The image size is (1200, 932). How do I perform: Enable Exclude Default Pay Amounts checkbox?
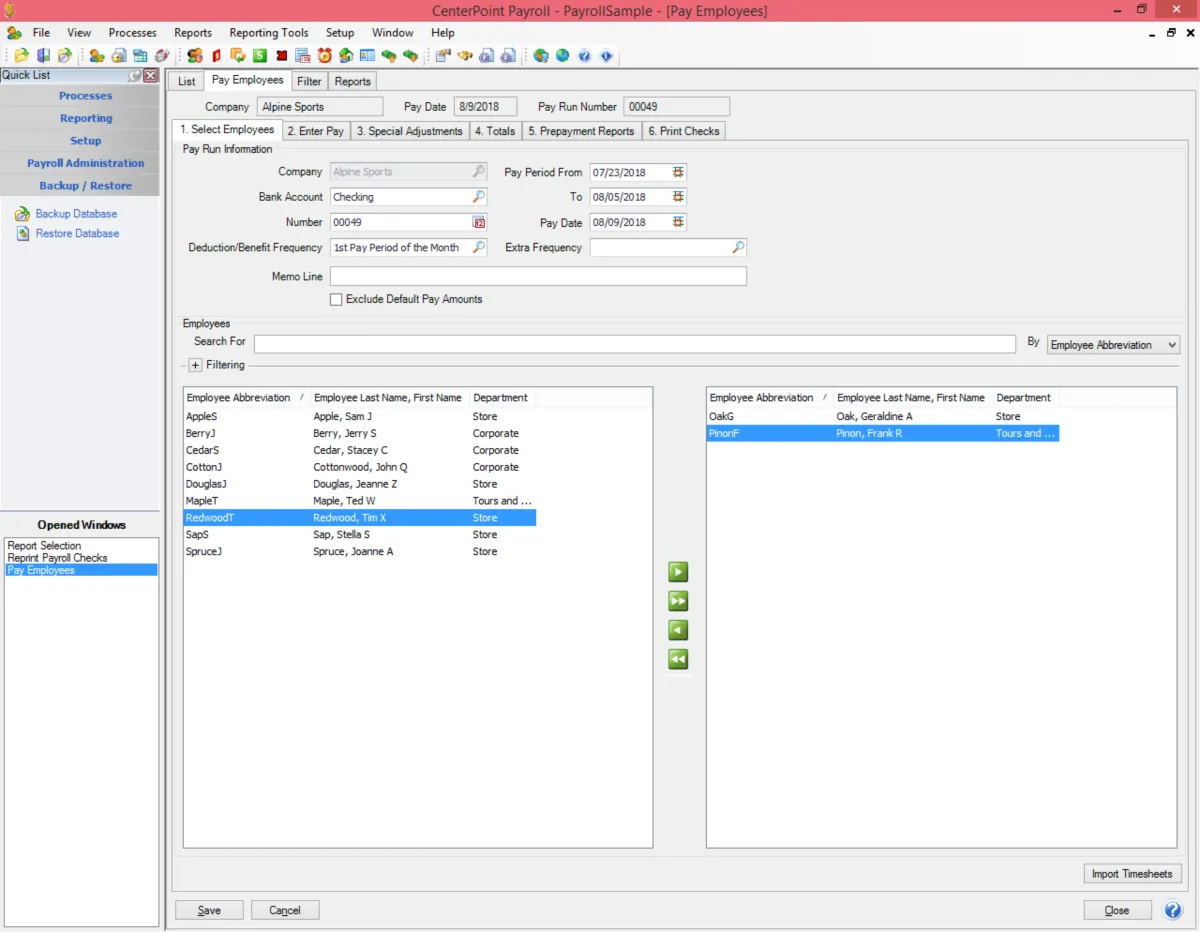click(x=336, y=299)
